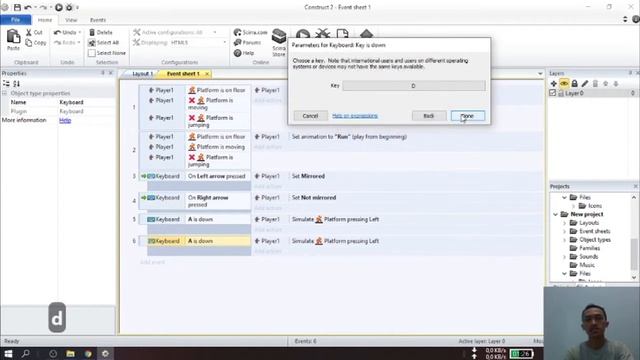Viewport: 640px width, 360px height.
Task: Toggle the eye visibility button in Layers toolbar
Action: coord(564,83)
